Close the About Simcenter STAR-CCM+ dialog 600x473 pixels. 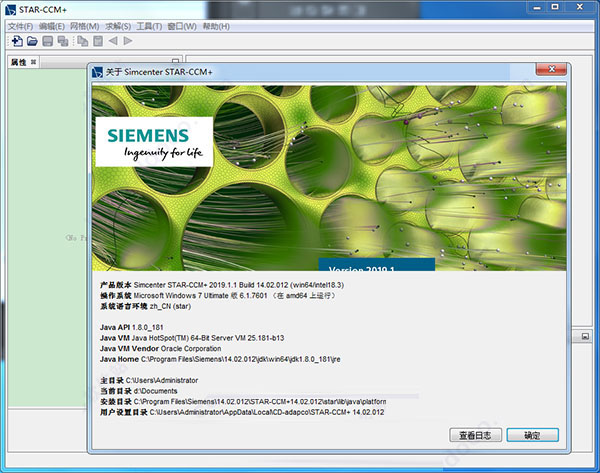click(x=551, y=69)
